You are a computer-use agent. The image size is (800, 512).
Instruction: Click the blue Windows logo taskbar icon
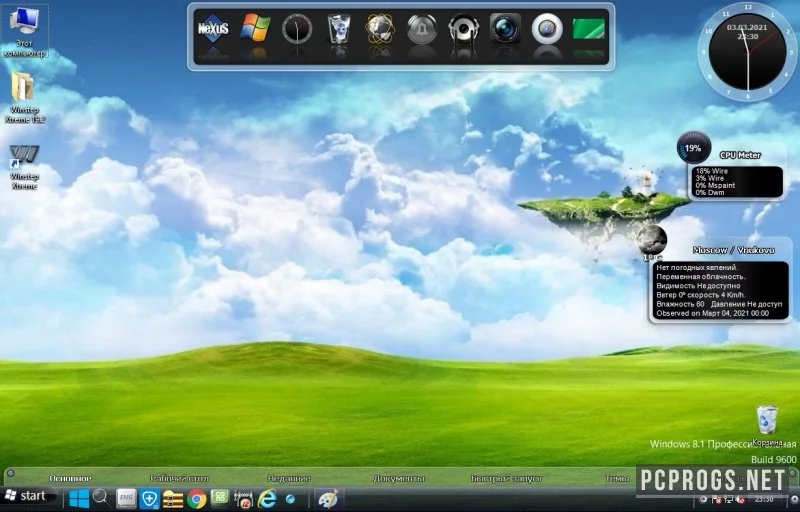tap(79, 499)
